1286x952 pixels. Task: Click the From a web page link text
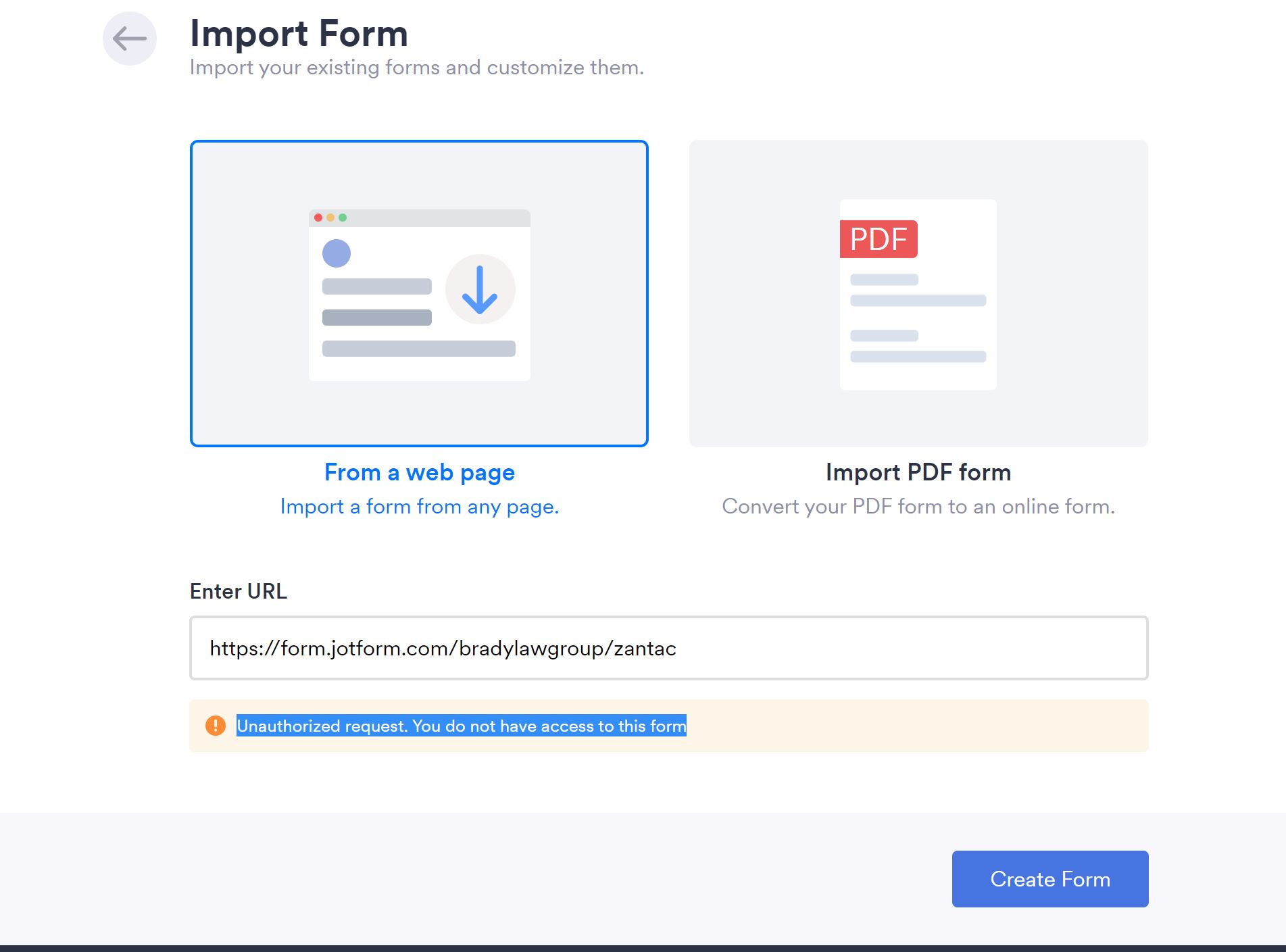pos(419,472)
